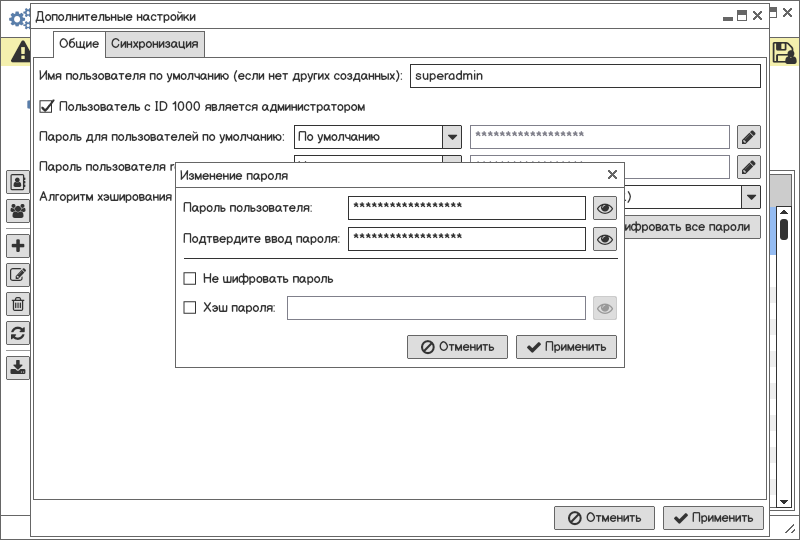Click the scrollbar down arrow in background window

pos(784,502)
